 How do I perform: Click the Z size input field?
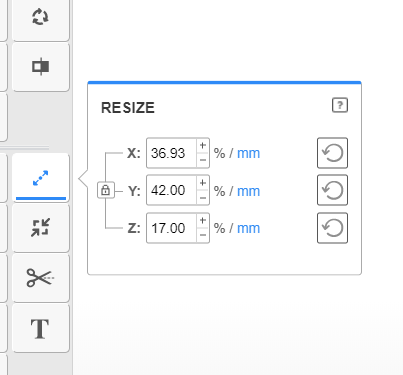171,228
